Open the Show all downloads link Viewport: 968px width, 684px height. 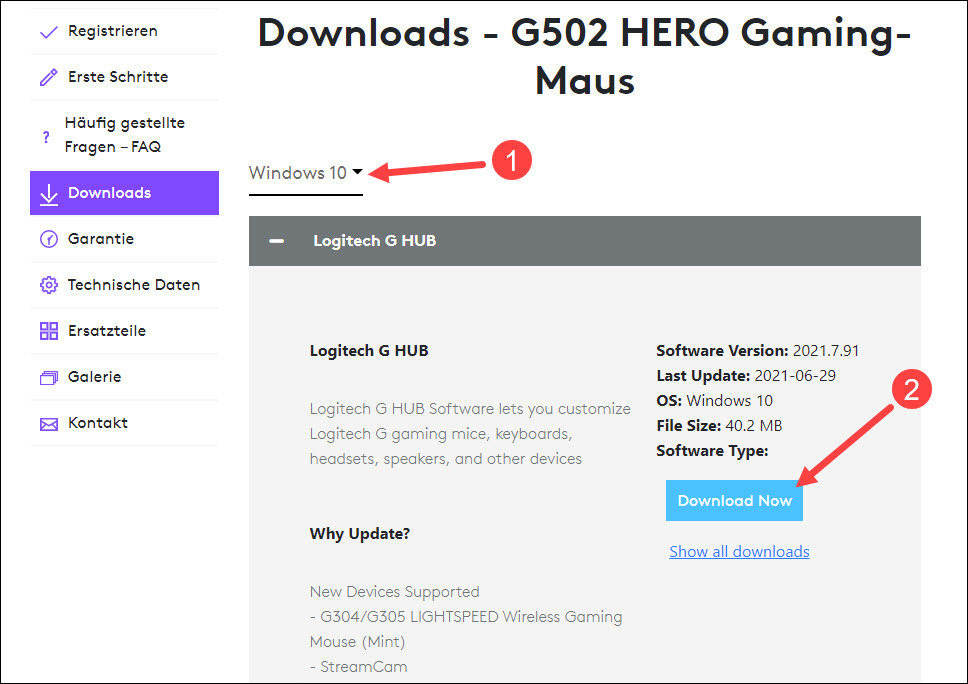coord(739,551)
